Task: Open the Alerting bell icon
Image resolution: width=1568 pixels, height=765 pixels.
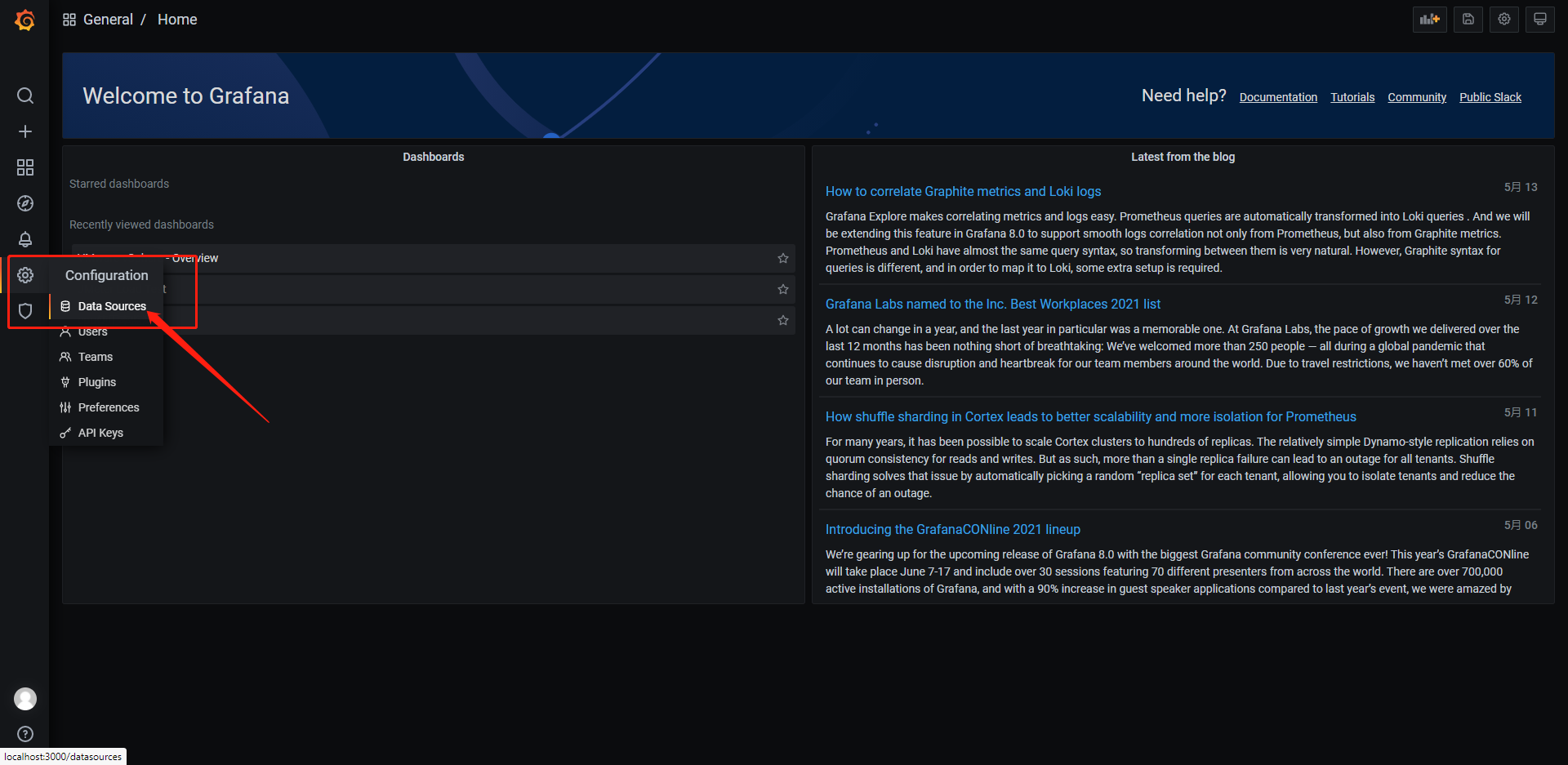Action: pyautogui.click(x=25, y=239)
